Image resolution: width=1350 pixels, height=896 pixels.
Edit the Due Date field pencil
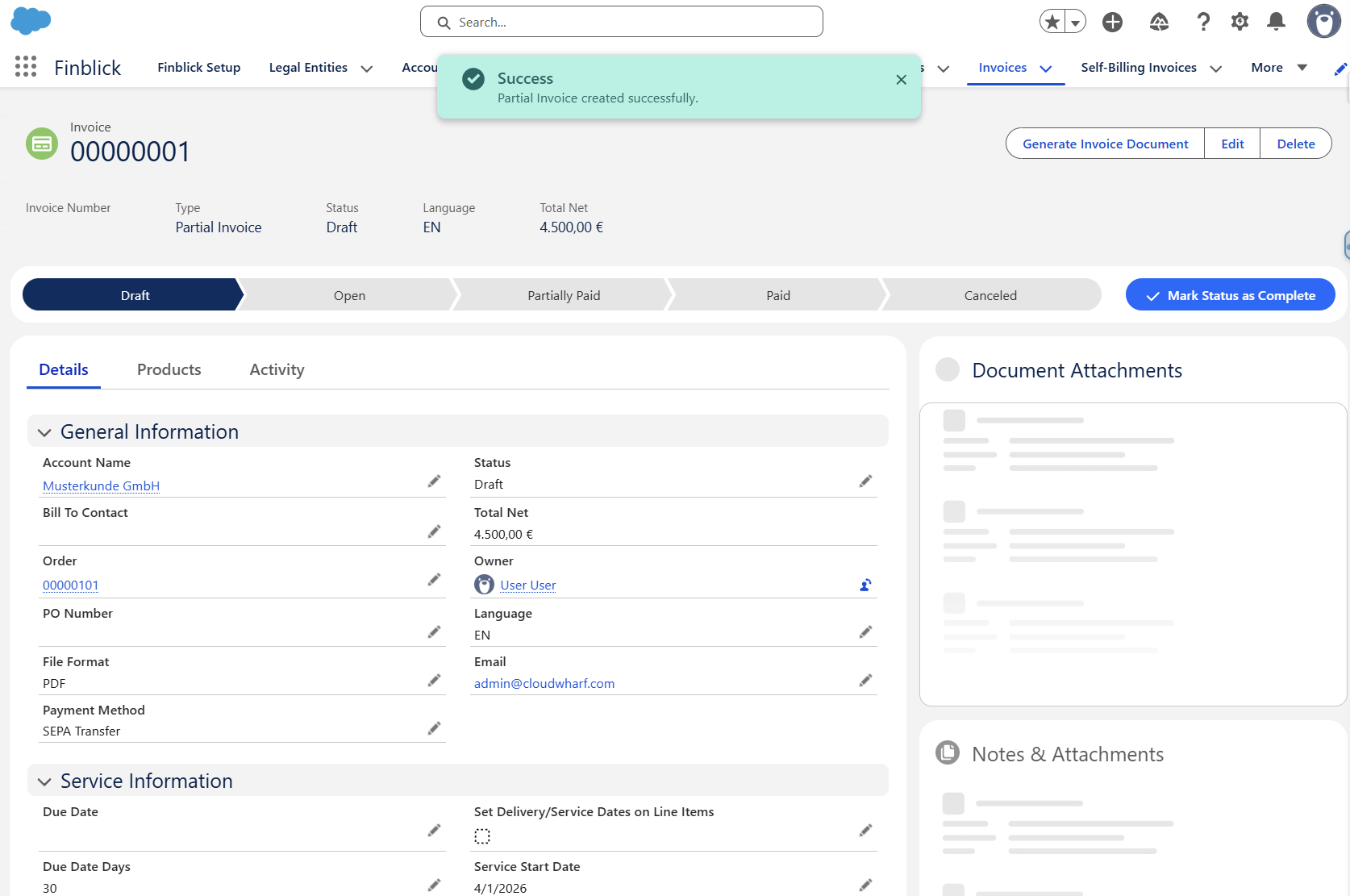coord(434,831)
